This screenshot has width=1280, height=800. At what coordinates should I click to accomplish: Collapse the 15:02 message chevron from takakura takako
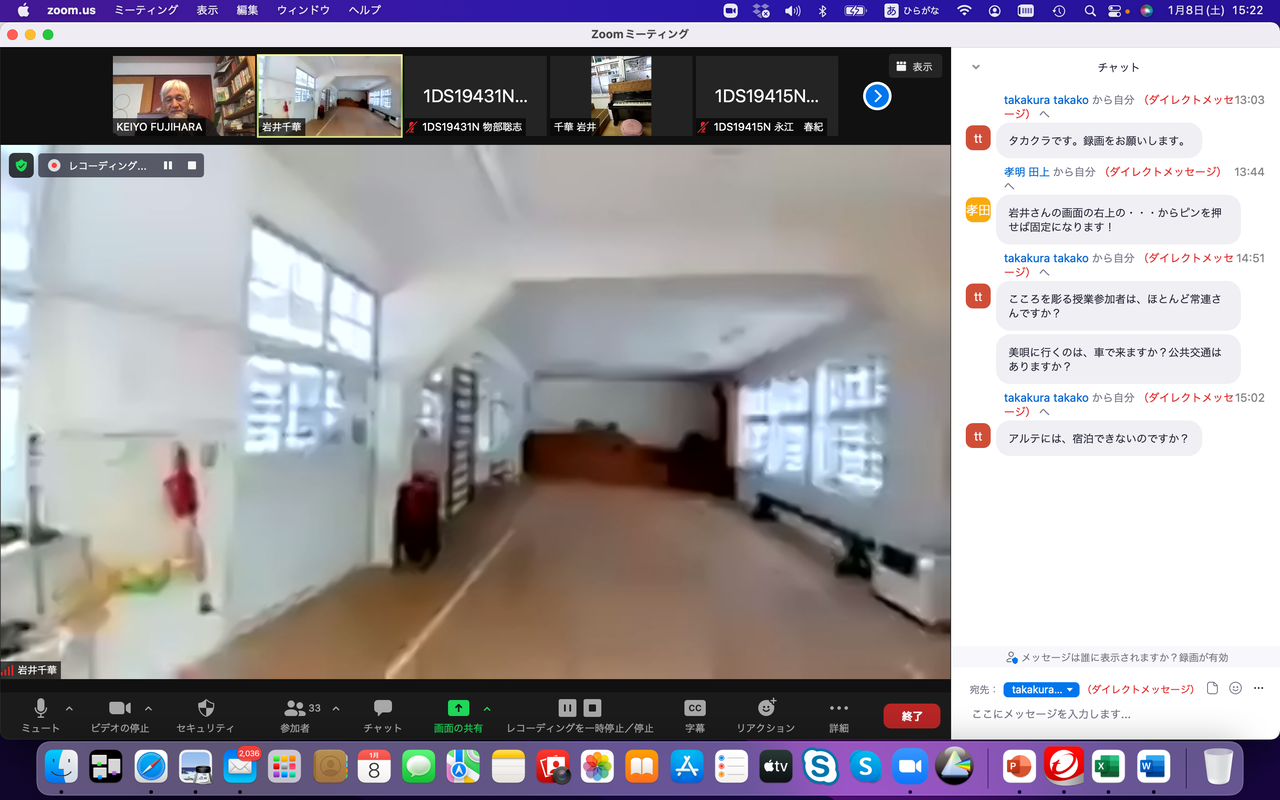[1044, 412]
